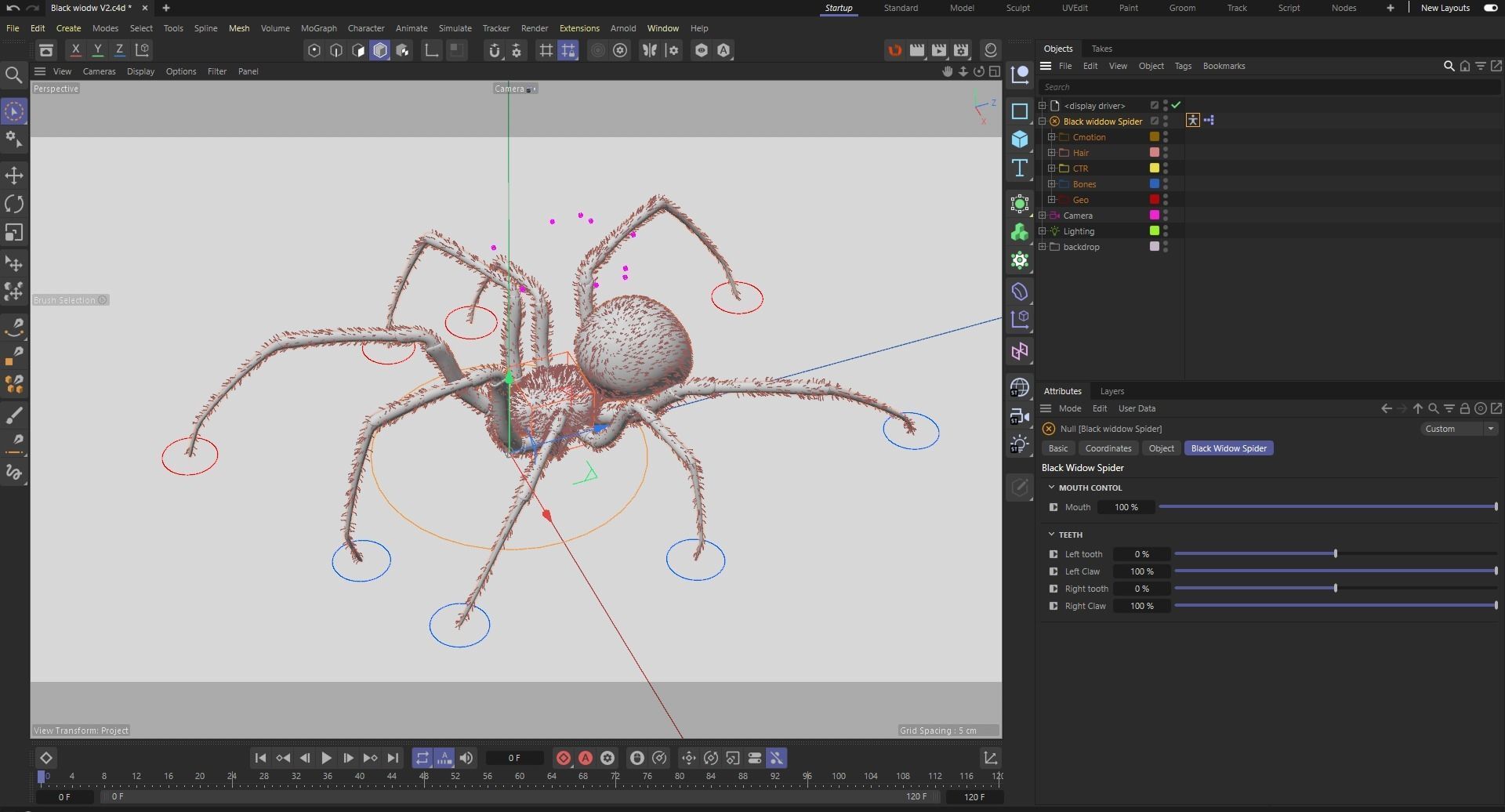Select the Move tool in left toolbar
This screenshot has height=812, width=1505.
pos(14,175)
